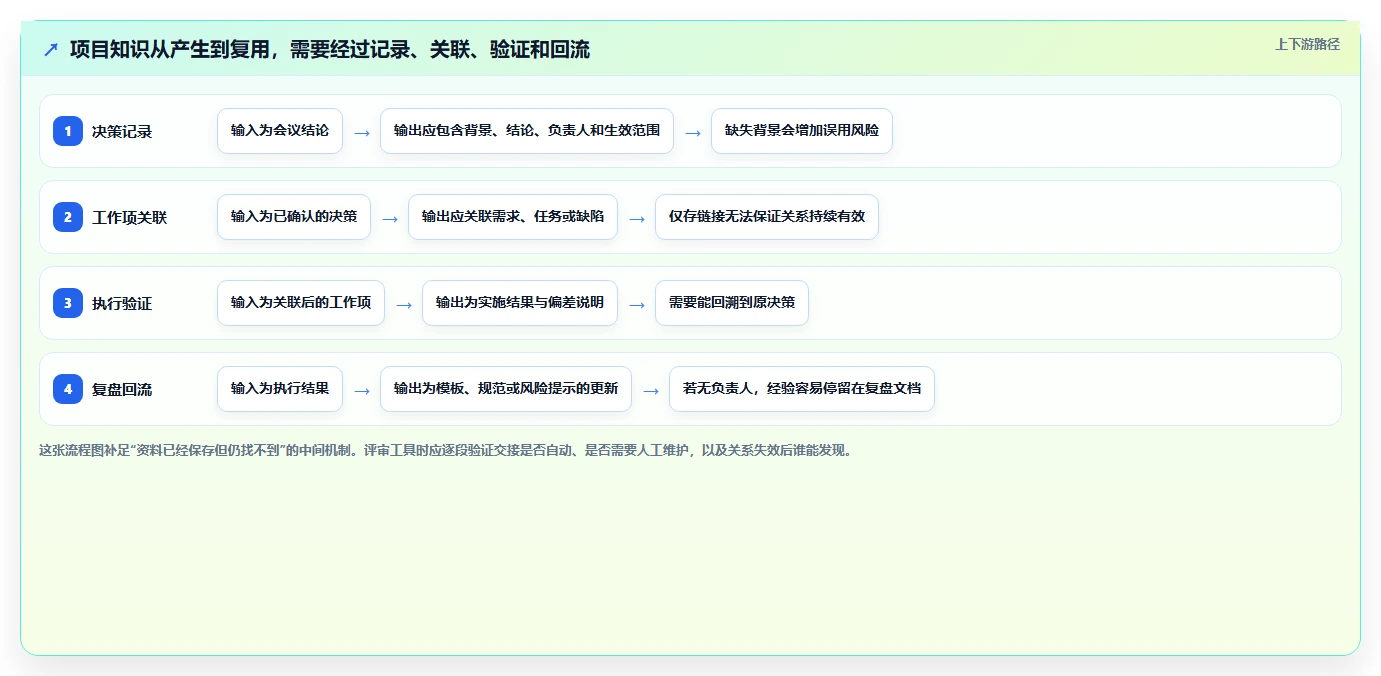Click the footnote paragraph starting 这张流程图补足
The image size is (1381, 676).
[x=447, y=450]
